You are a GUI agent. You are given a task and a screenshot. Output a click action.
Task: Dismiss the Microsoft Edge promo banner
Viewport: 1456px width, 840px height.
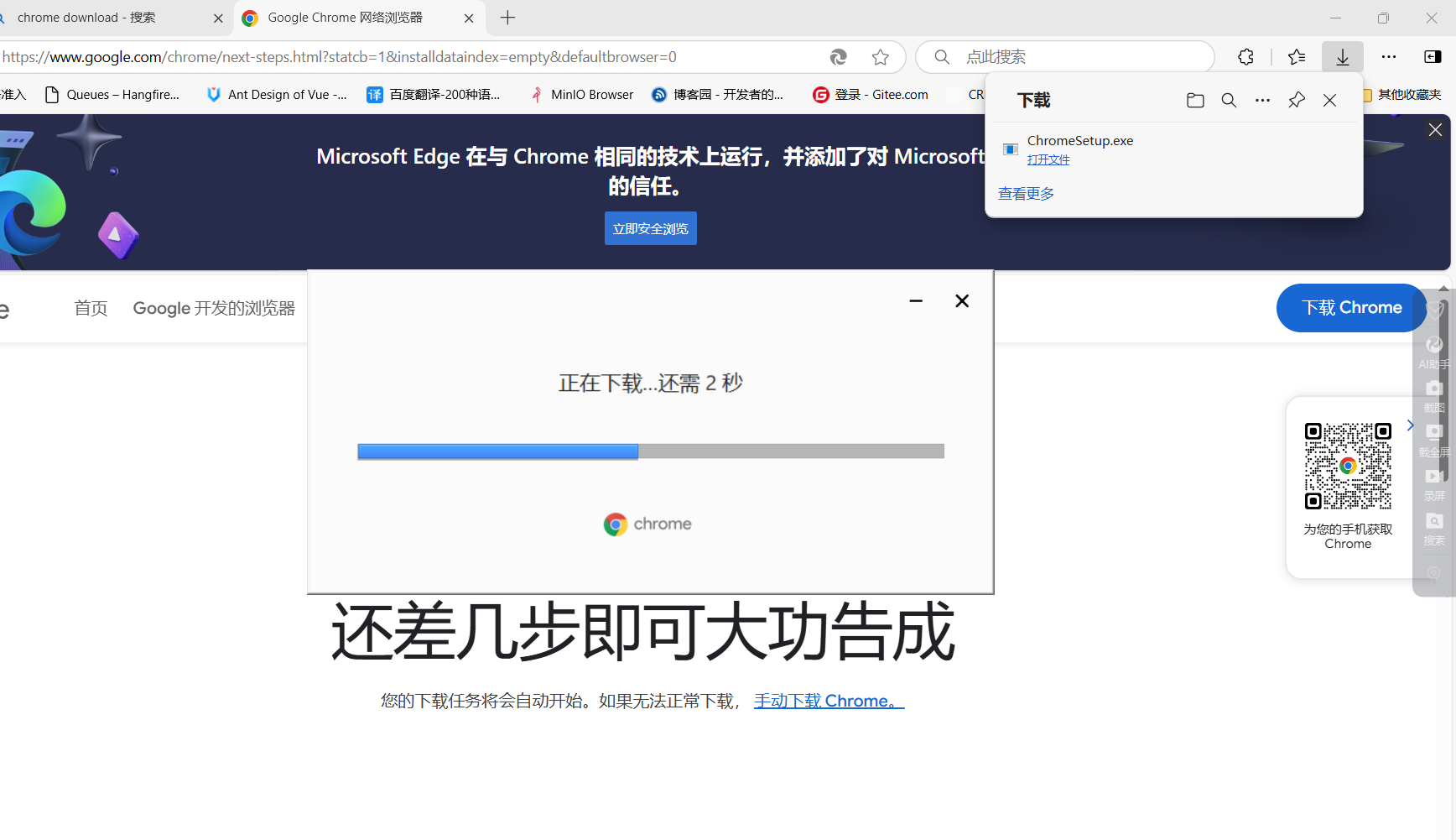pyautogui.click(x=1435, y=130)
